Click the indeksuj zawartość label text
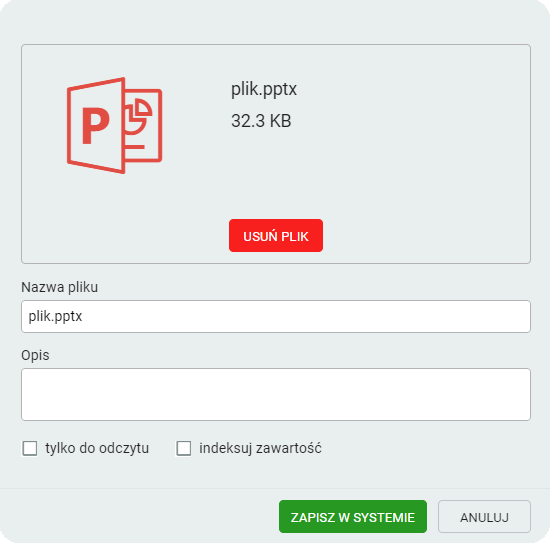The width and height of the screenshot is (550, 543). pyautogui.click(x=260, y=448)
